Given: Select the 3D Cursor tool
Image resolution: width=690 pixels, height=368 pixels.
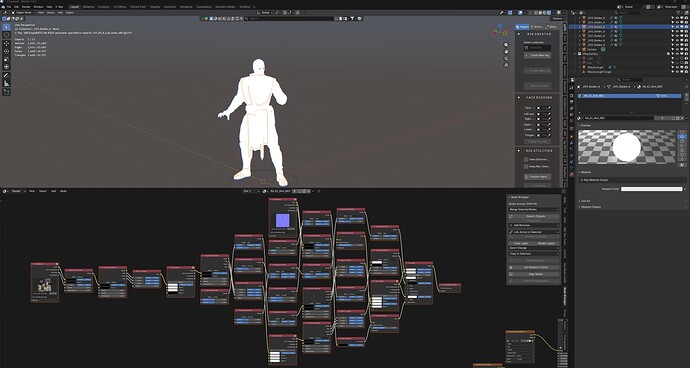Looking at the screenshot, I should [6, 34].
